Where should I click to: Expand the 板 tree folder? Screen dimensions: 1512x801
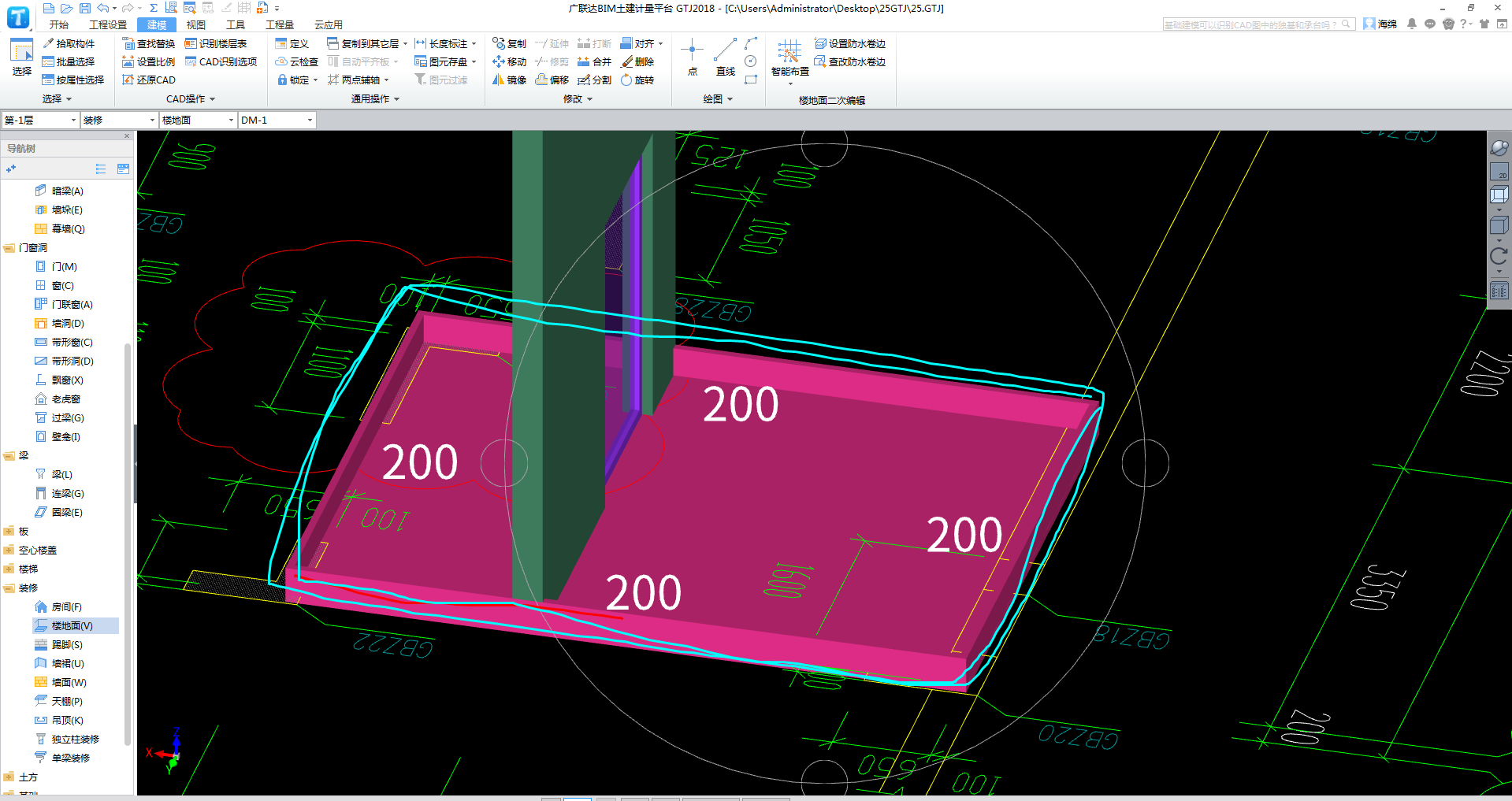coord(9,532)
